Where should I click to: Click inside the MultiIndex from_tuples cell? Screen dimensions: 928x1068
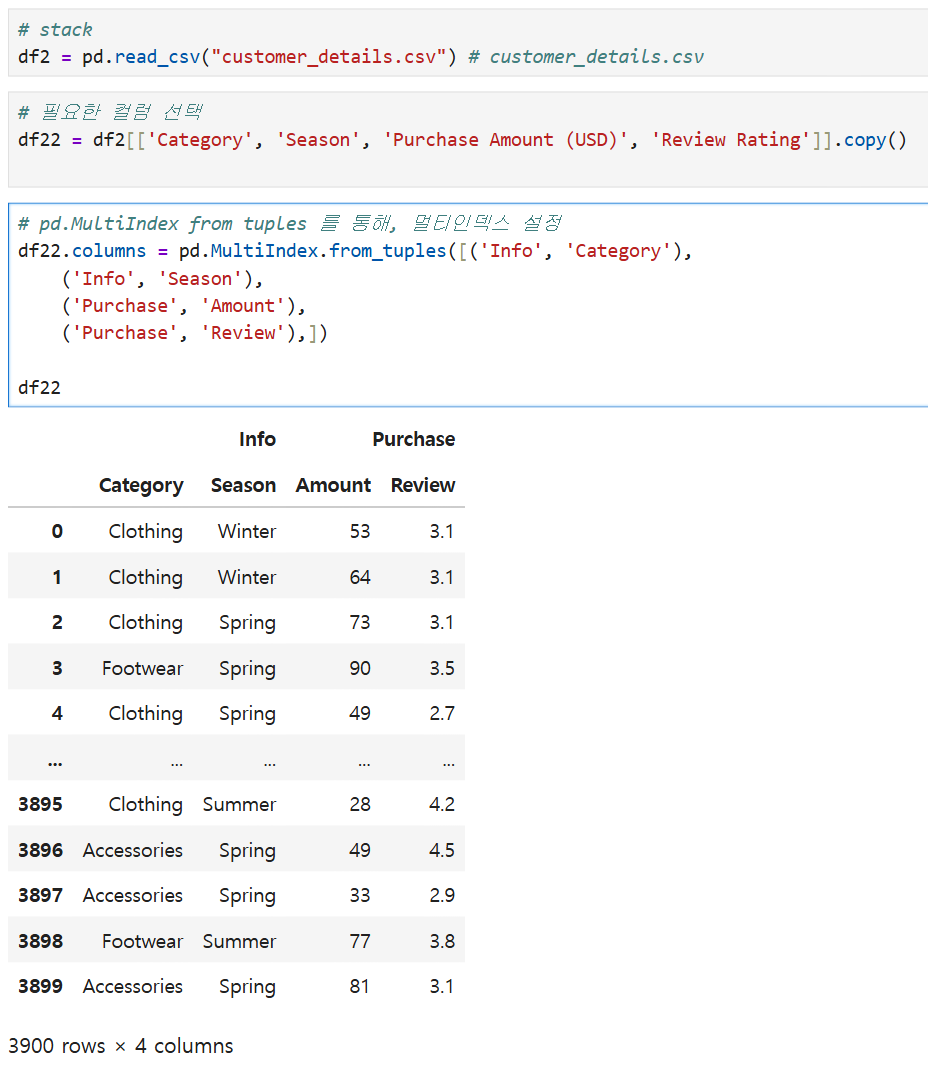[x=467, y=304]
